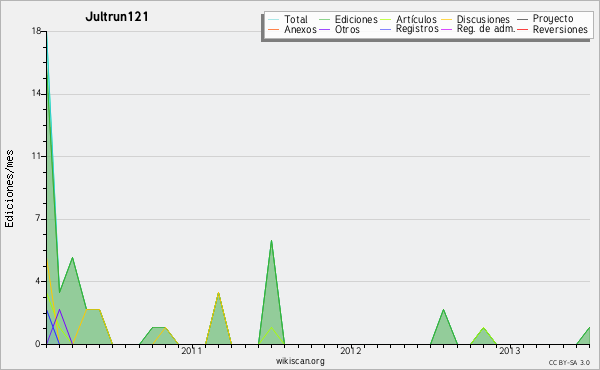
Task: Click the Registros legend entry
Action: tap(417, 29)
